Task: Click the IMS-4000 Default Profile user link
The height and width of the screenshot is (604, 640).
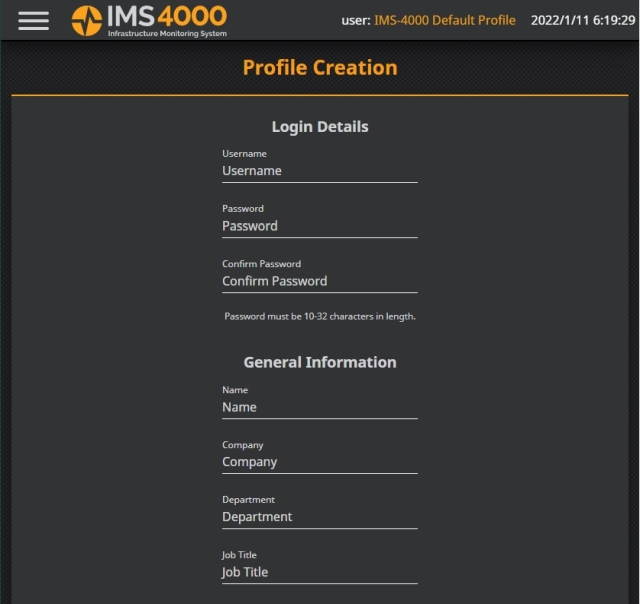Action: [x=444, y=20]
